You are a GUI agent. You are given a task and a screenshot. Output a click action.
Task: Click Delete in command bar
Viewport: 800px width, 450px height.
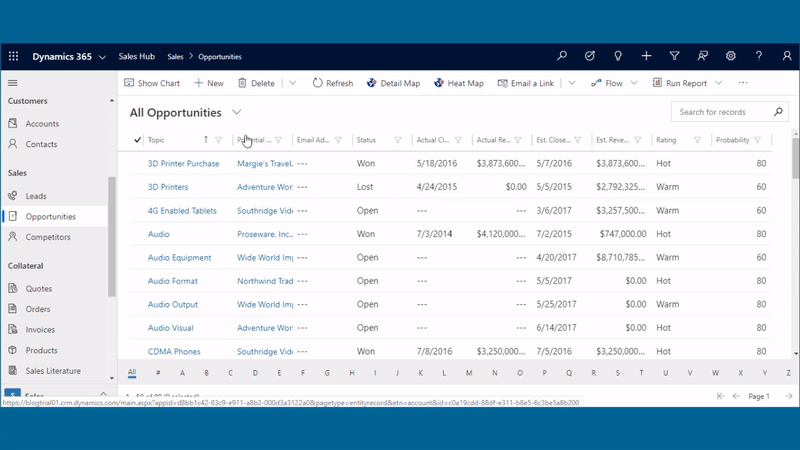pyautogui.click(x=256, y=83)
